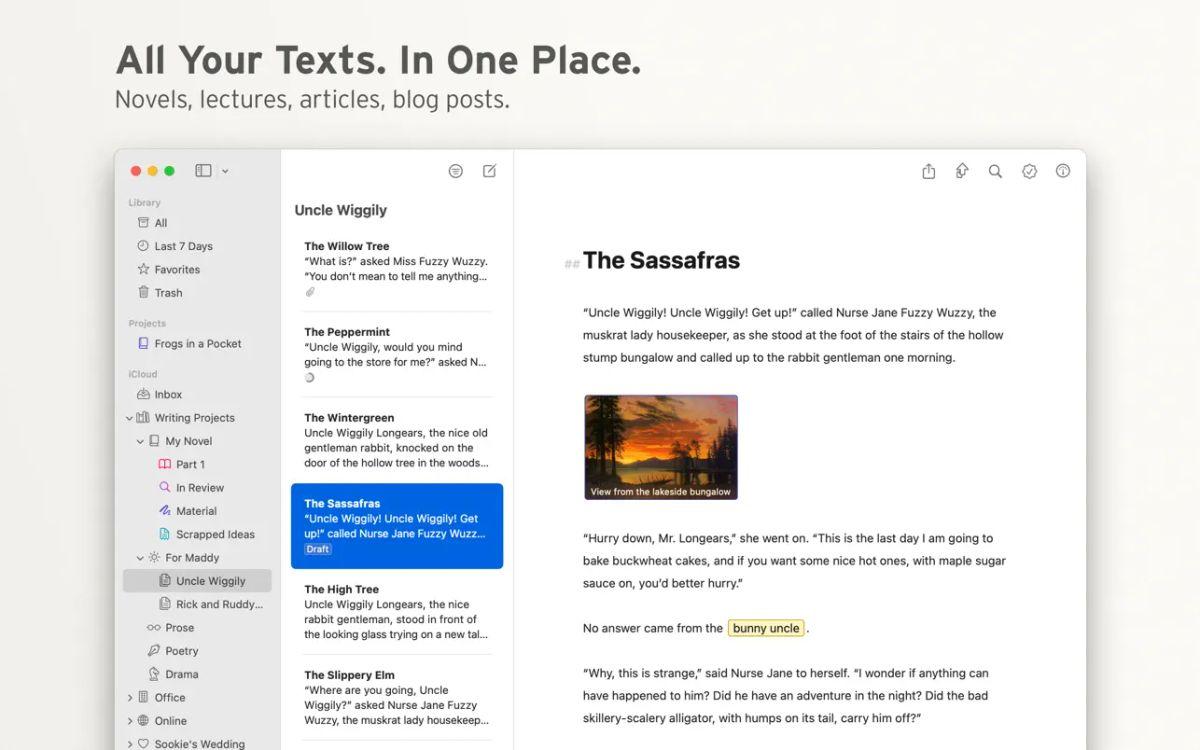The image size is (1200, 750).
Task: Toggle the sidebar view icon
Action: coord(203,171)
